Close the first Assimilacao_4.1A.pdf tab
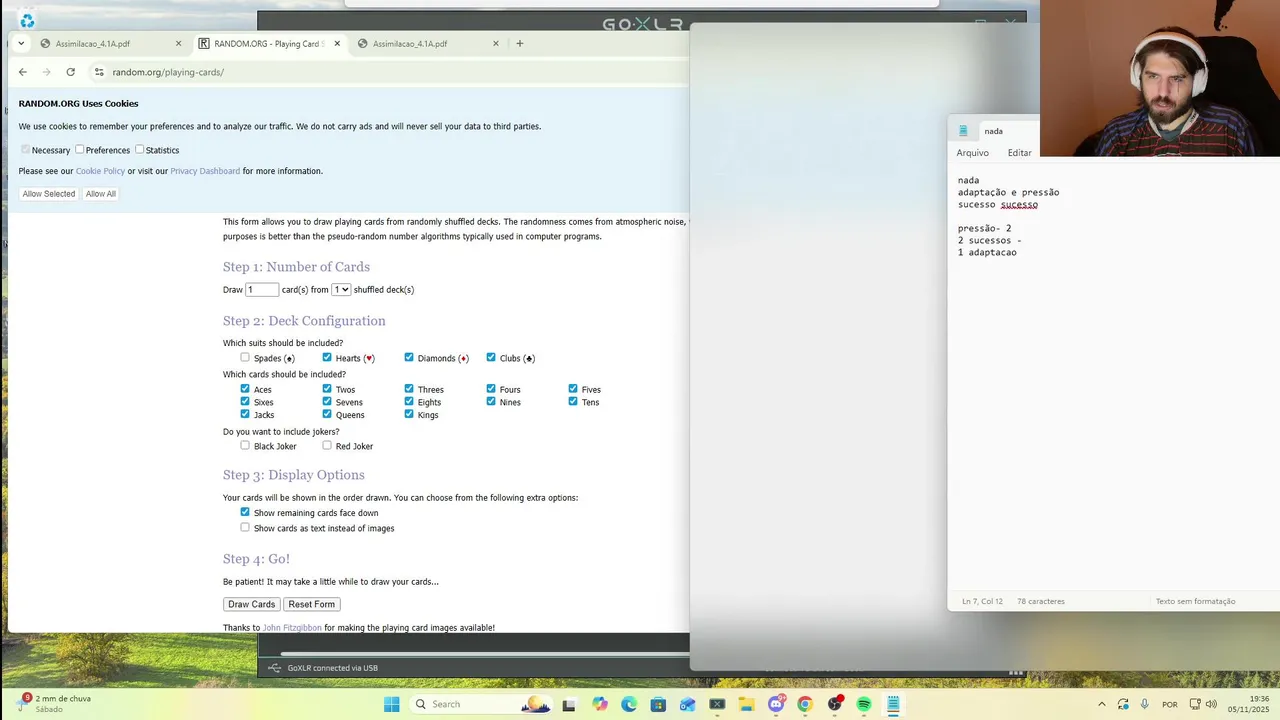The height and width of the screenshot is (720, 1280). 179,43
